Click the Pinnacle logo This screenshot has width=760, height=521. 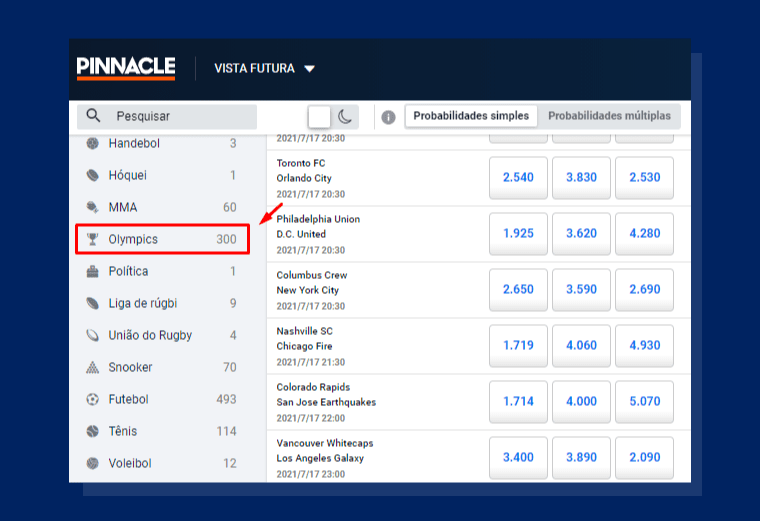[126, 68]
